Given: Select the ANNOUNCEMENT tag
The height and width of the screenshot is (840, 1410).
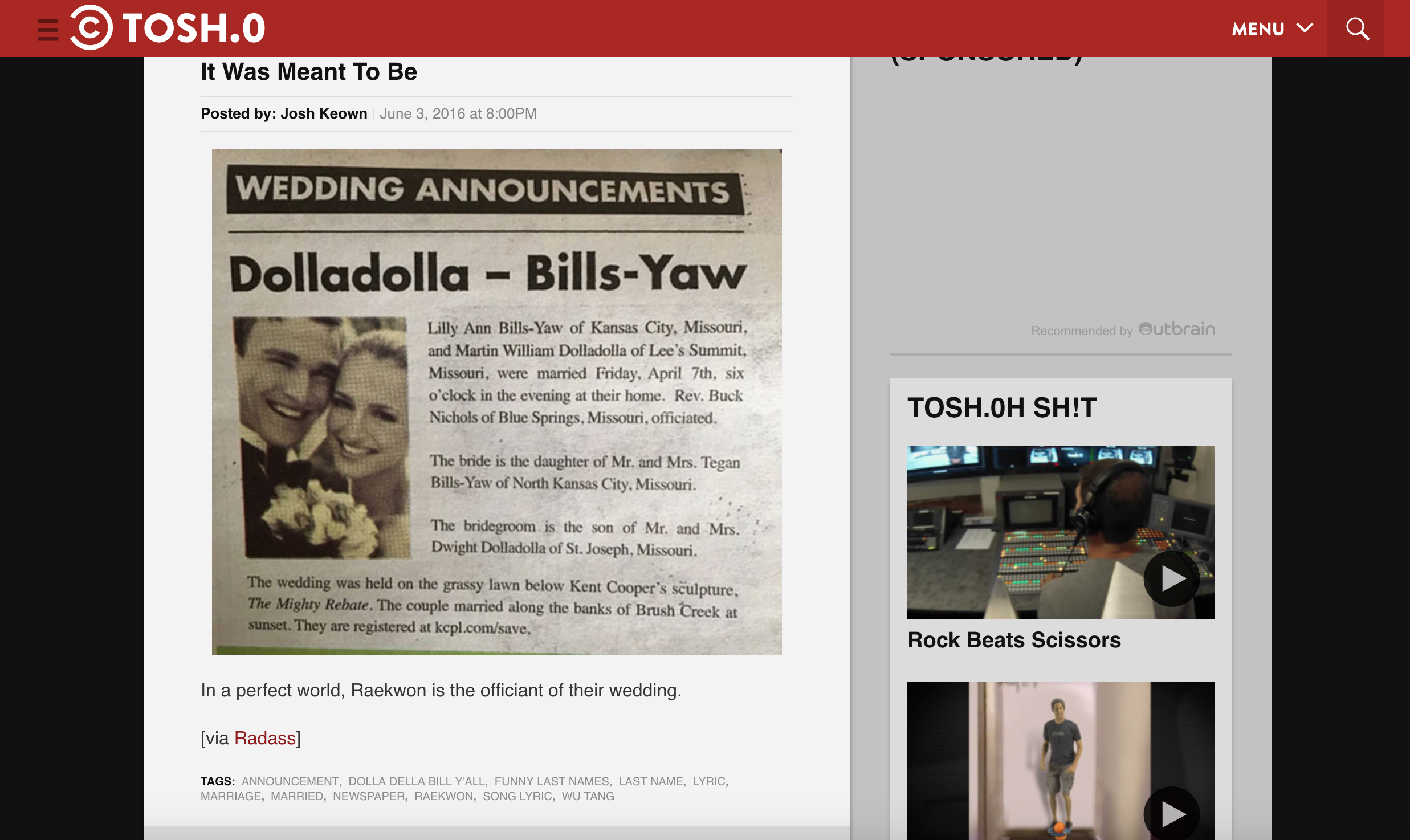Looking at the screenshot, I should (290, 781).
